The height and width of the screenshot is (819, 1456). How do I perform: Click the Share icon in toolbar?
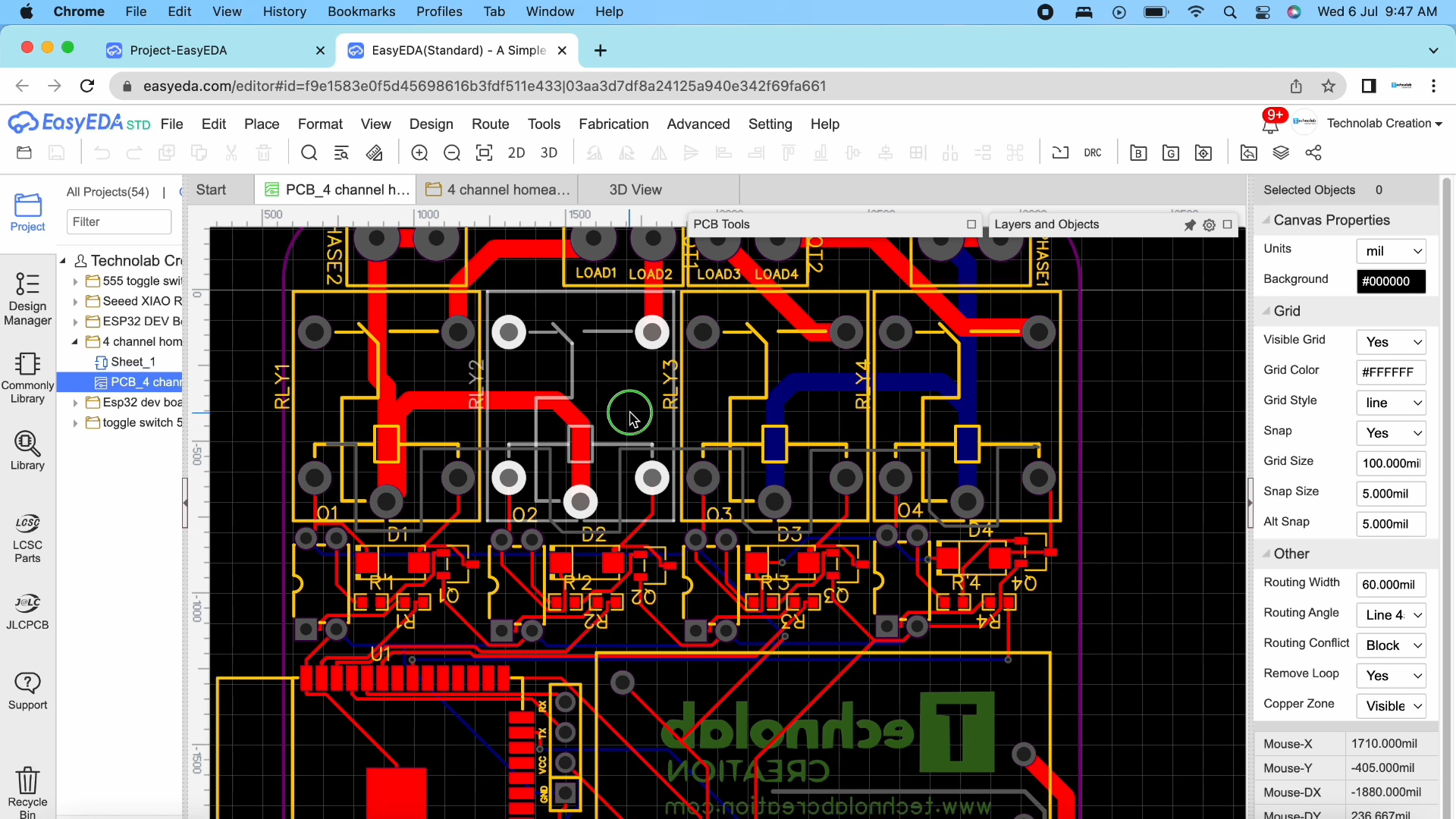pyautogui.click(x=1313, y=153)
